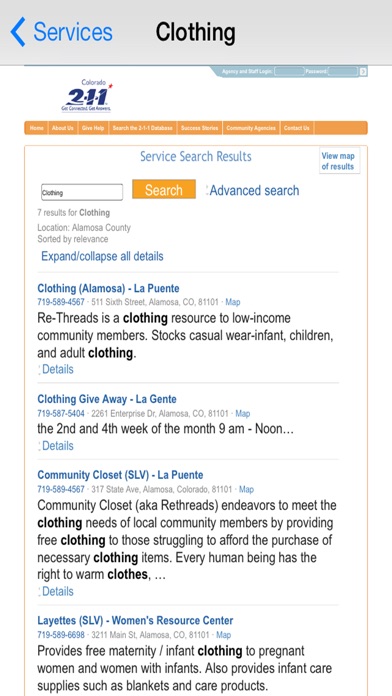This screenshot has height=696, width=392.
Task: Open Map link for 2261 Enterprise Dr
Action: click(x=242, y=414)
